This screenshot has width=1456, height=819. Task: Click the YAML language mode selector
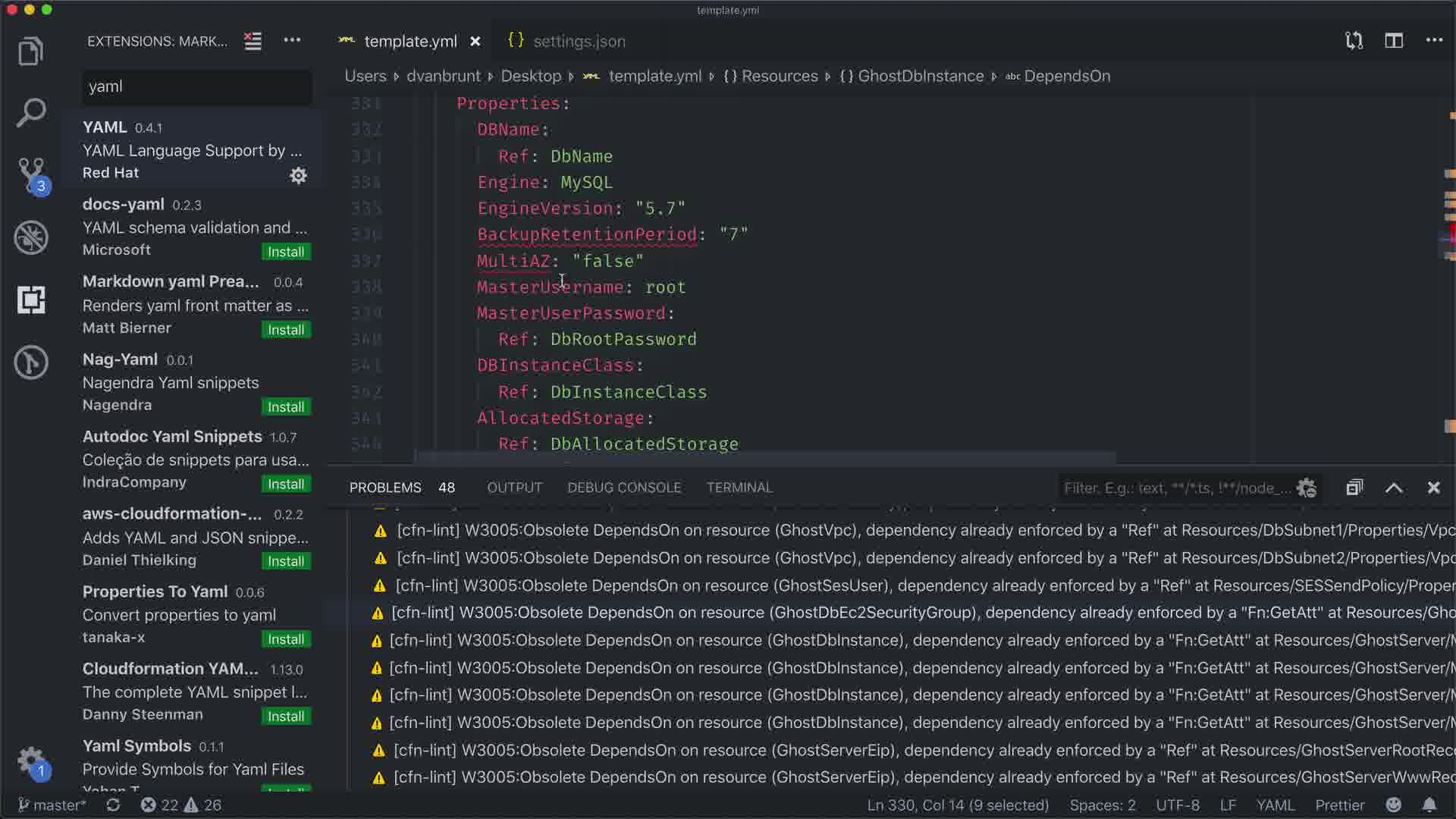pos(1275,805)
